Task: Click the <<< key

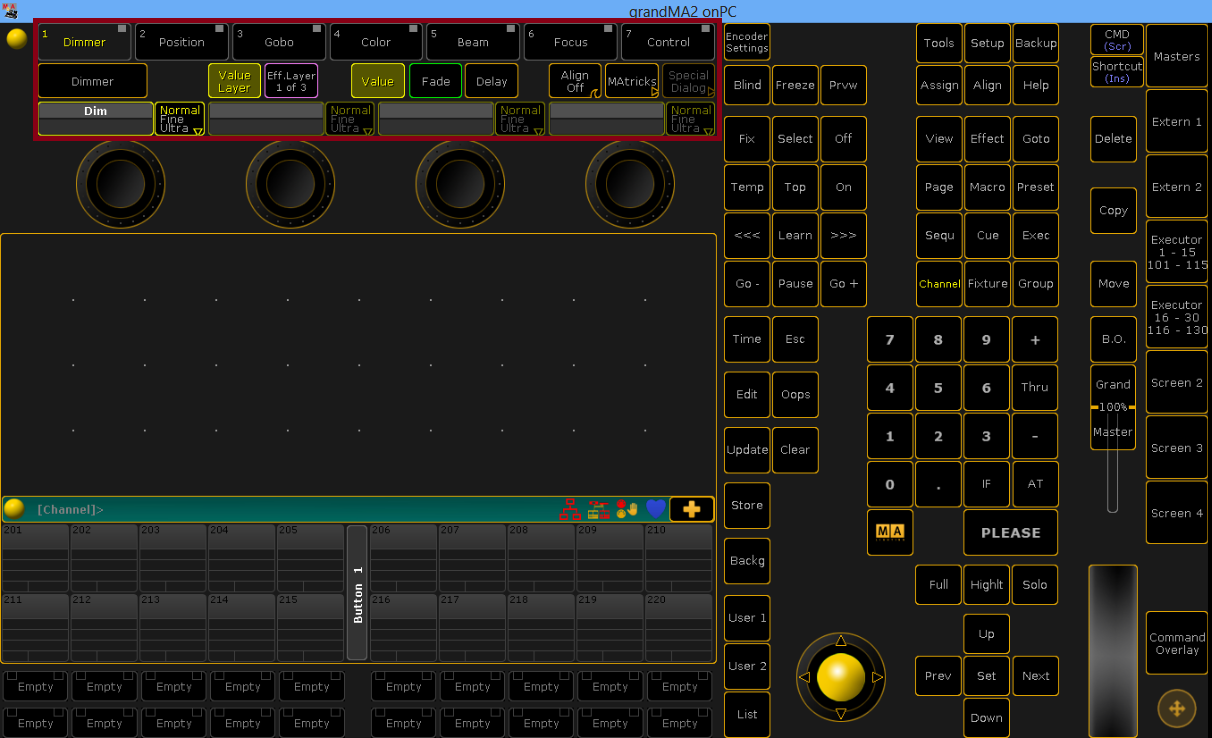Action: 747,235
